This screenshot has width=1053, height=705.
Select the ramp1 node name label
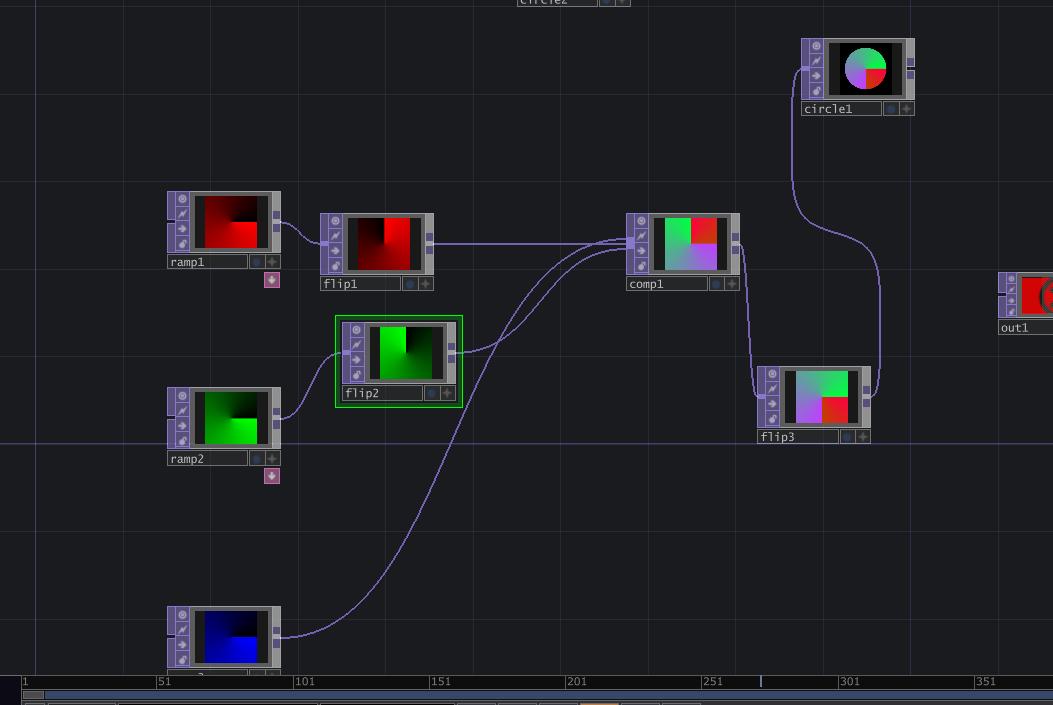tap(208, 262)
